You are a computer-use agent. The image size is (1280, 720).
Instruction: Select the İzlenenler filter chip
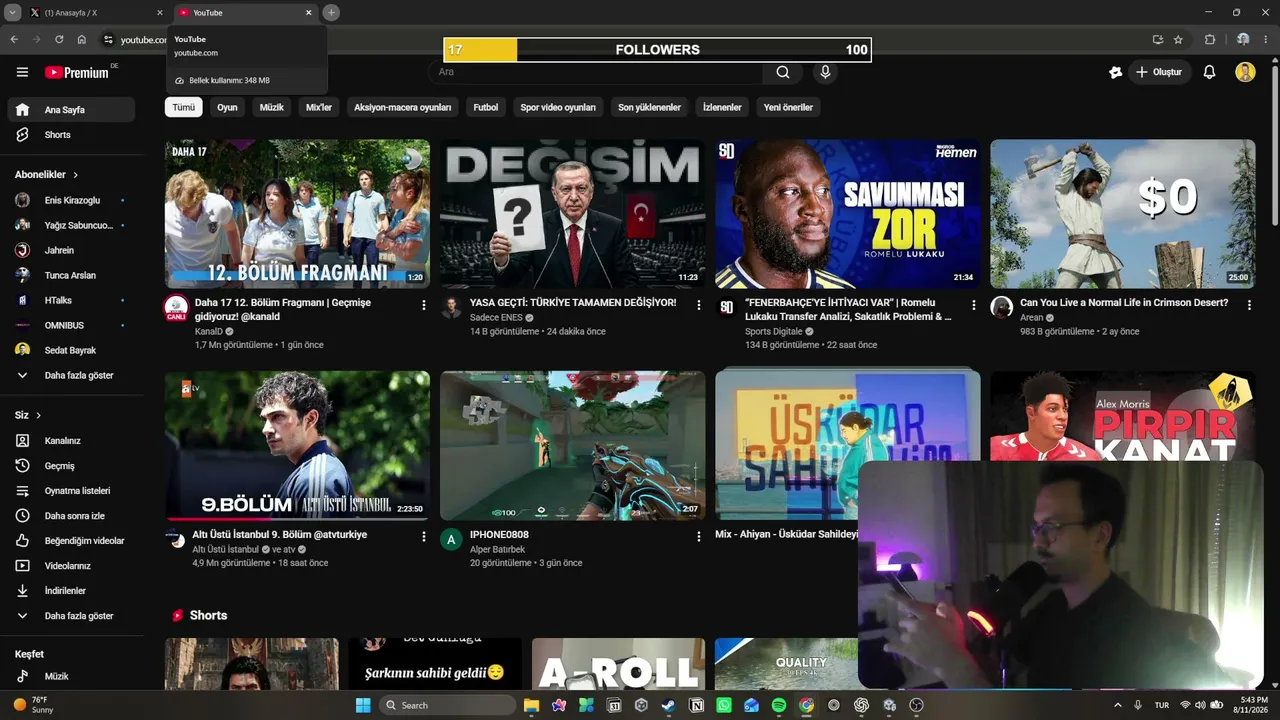point(722,107)
